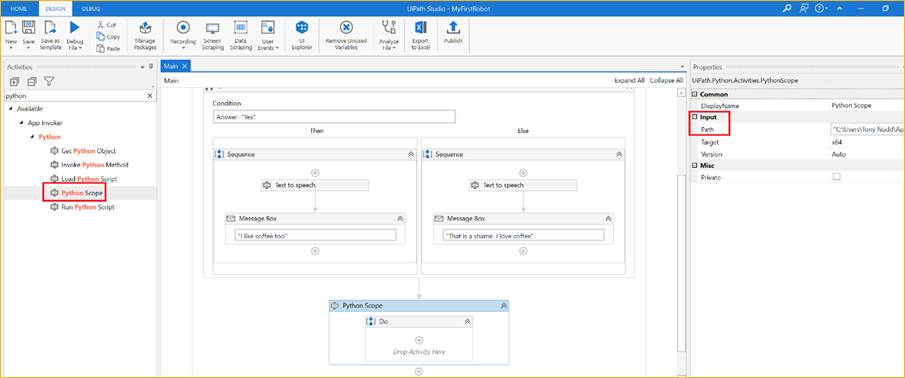Switch to the DEBUG ribbon tab
This screenshot has height=378, width=905.
click(x=90, y=9)
